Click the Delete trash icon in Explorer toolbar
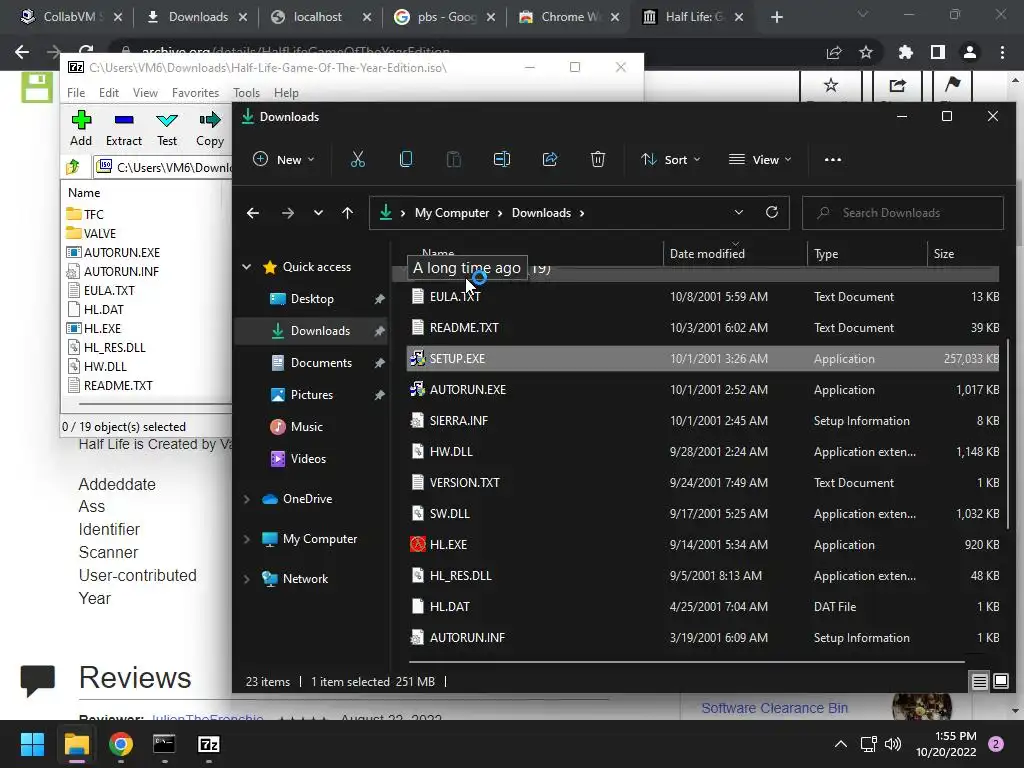 [598, 159]
